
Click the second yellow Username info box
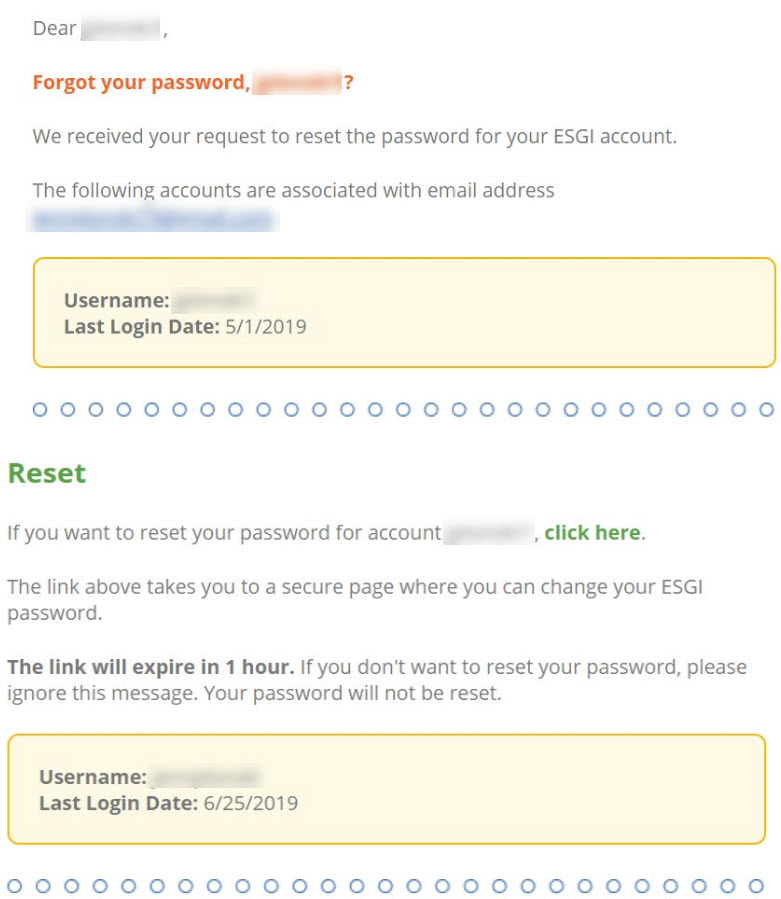point(386,789)
